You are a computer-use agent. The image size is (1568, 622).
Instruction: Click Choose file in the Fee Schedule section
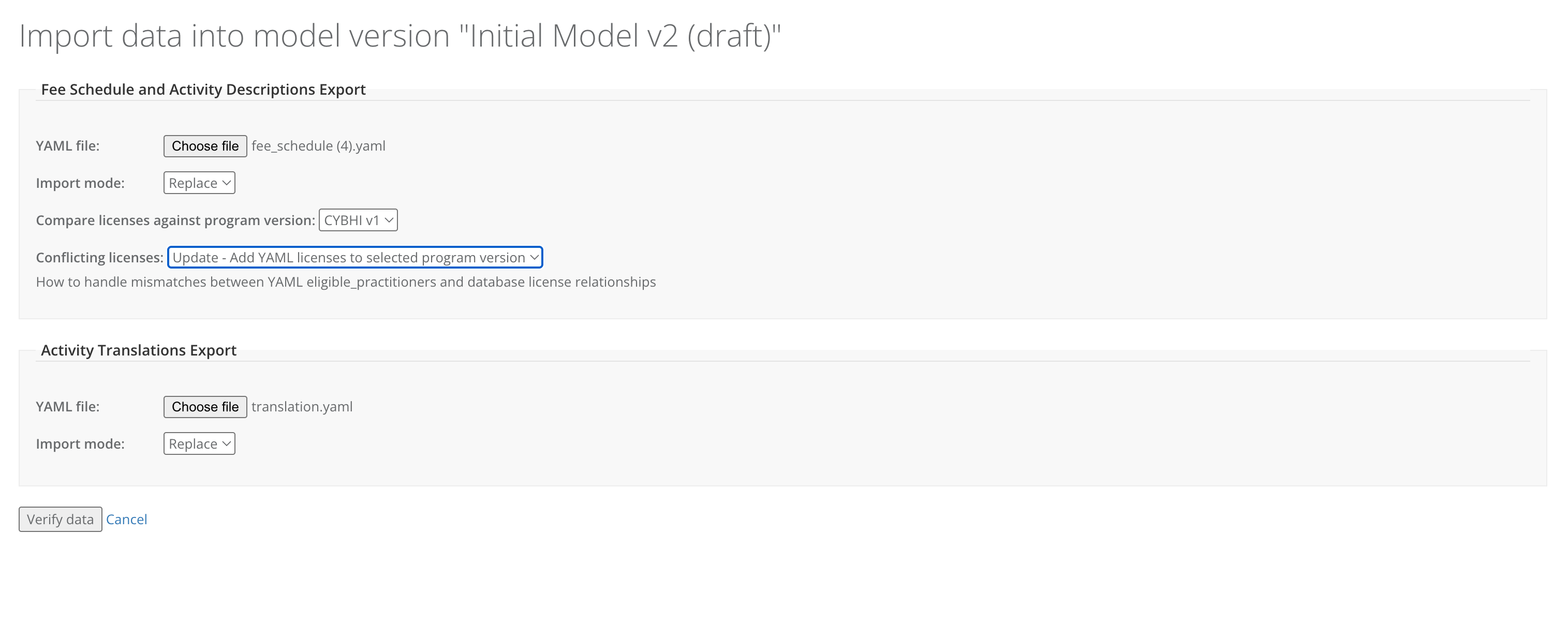204,146
